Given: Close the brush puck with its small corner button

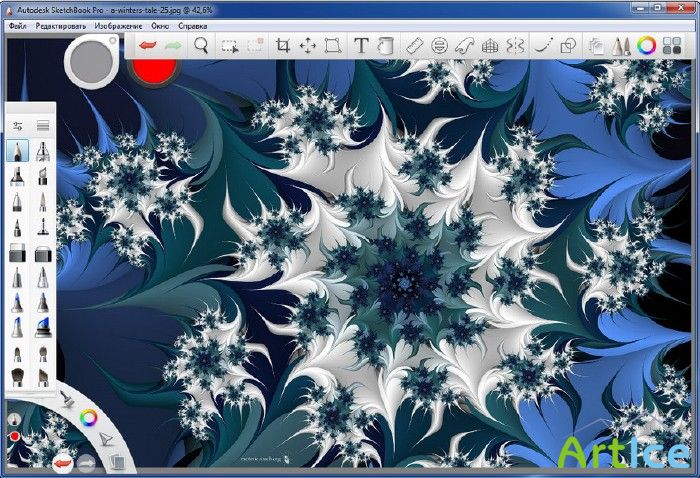Looking at the screenshot, I should (x=112, y=41).
